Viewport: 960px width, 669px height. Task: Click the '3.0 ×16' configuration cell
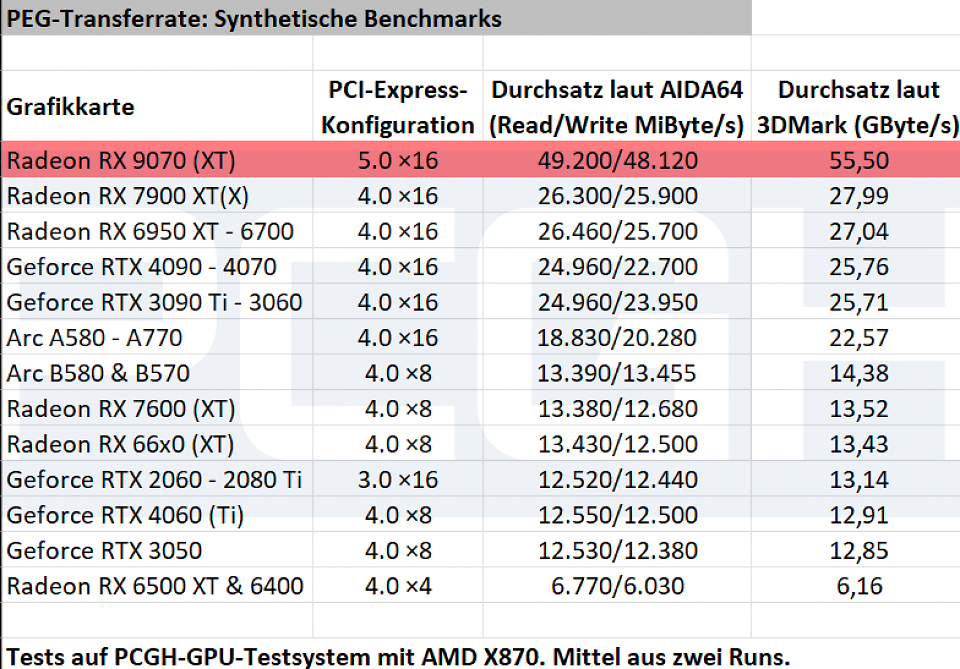tap(398, 480)
